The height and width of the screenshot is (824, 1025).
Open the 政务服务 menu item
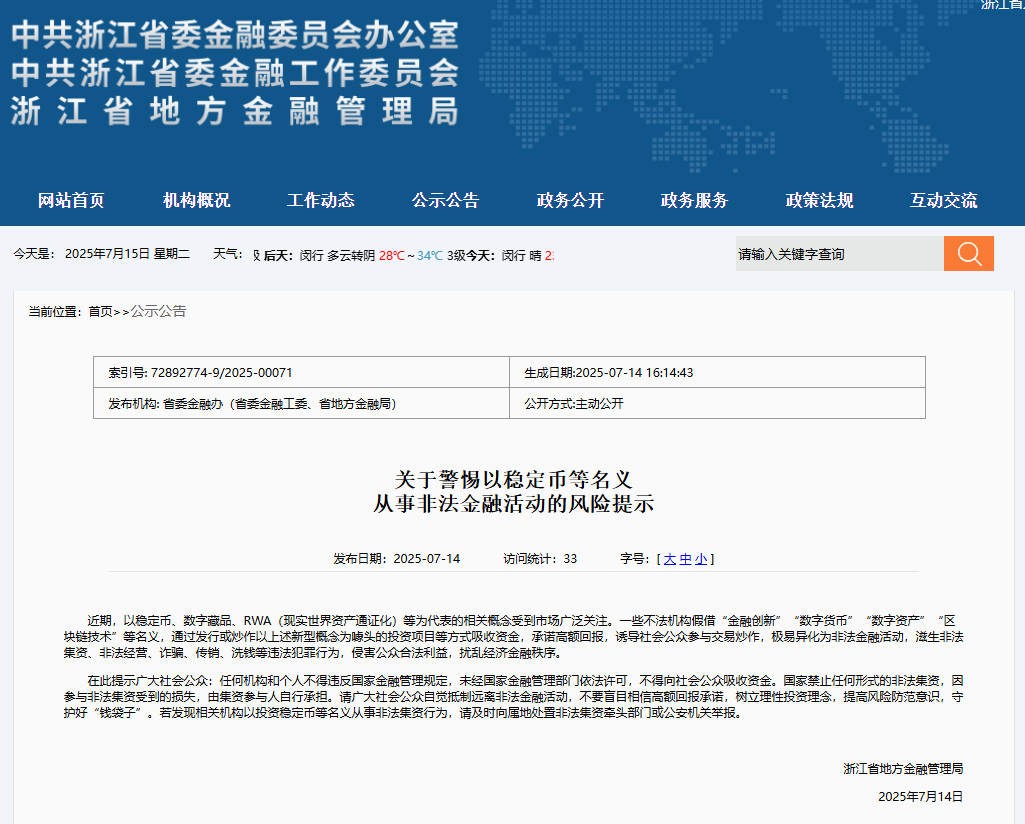click(694, 200)
